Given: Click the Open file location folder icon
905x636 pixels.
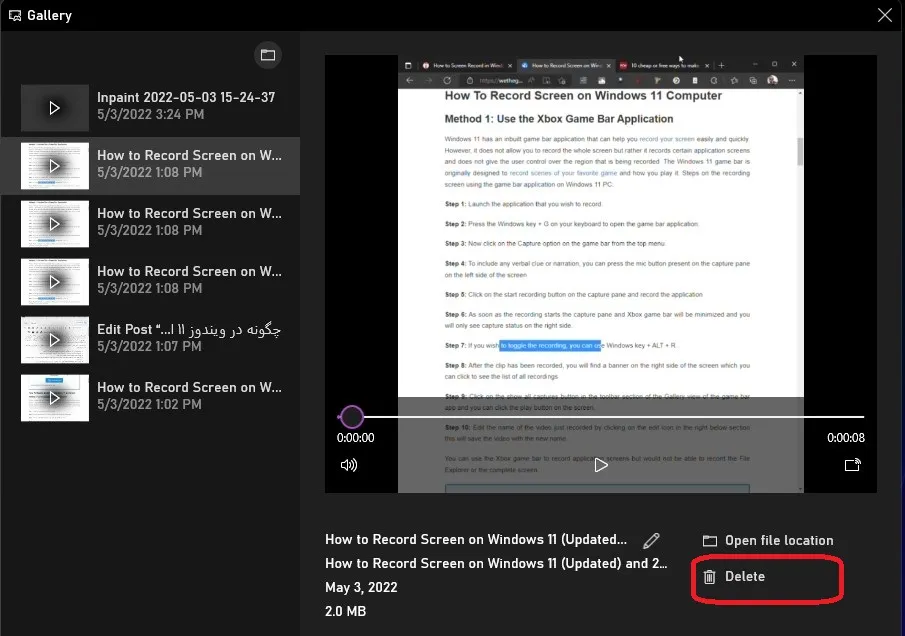Looking at the screenshot, I should coord(710,541).
